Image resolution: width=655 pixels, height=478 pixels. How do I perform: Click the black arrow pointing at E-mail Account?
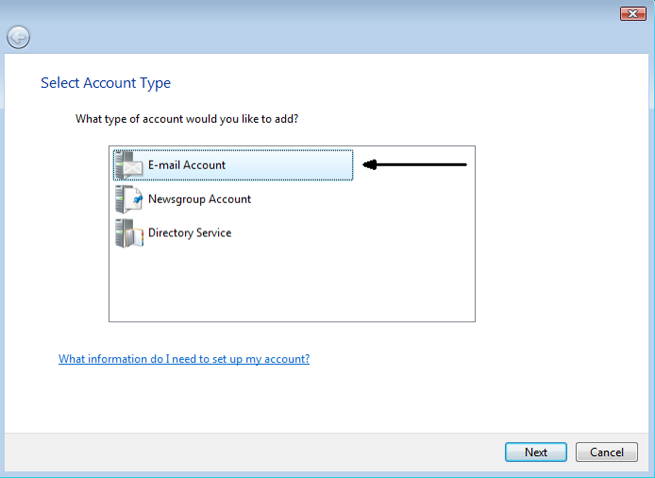[415, 164]
